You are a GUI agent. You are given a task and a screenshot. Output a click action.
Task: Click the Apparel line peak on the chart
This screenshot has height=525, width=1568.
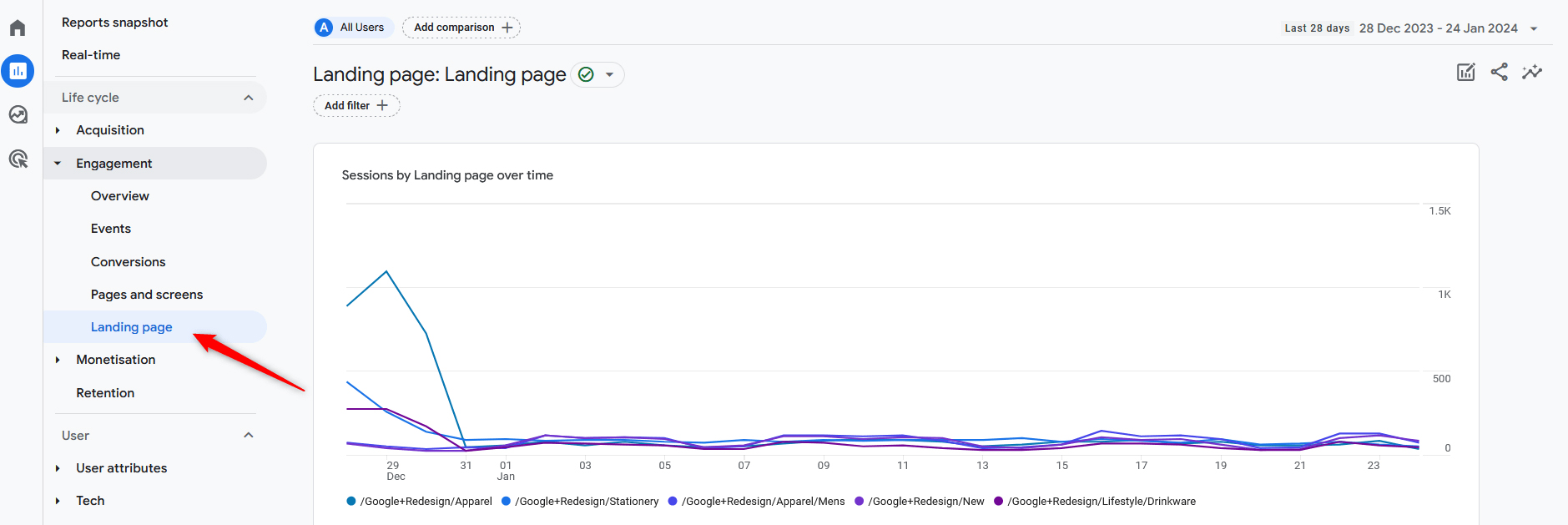pos(386,271)
